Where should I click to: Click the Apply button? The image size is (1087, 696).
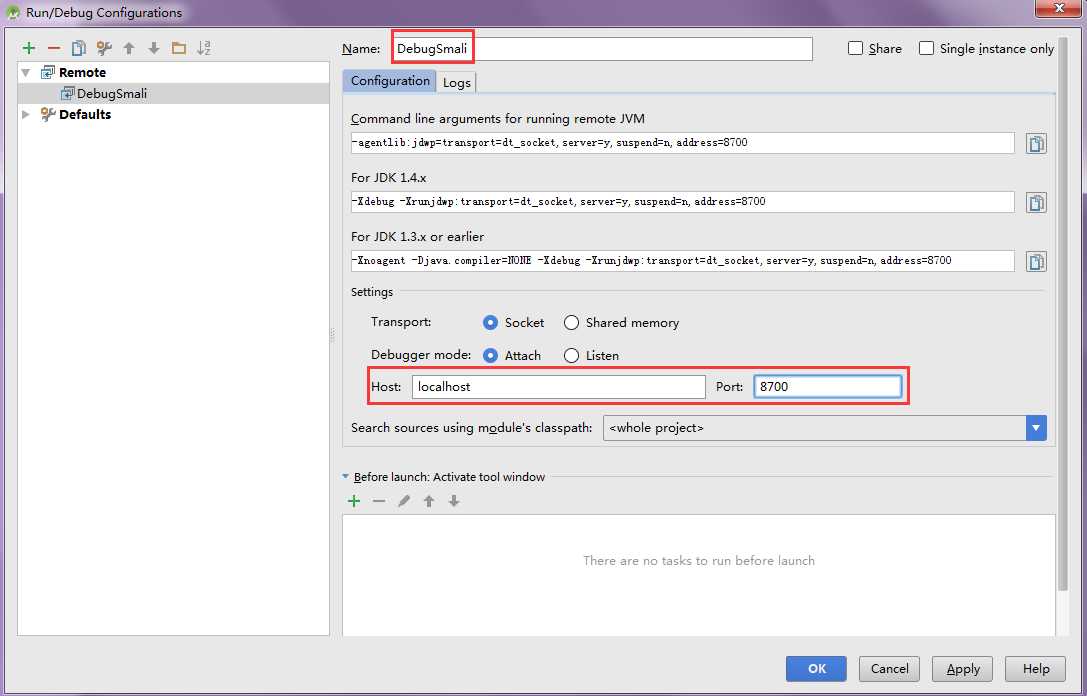pos(963,669)
